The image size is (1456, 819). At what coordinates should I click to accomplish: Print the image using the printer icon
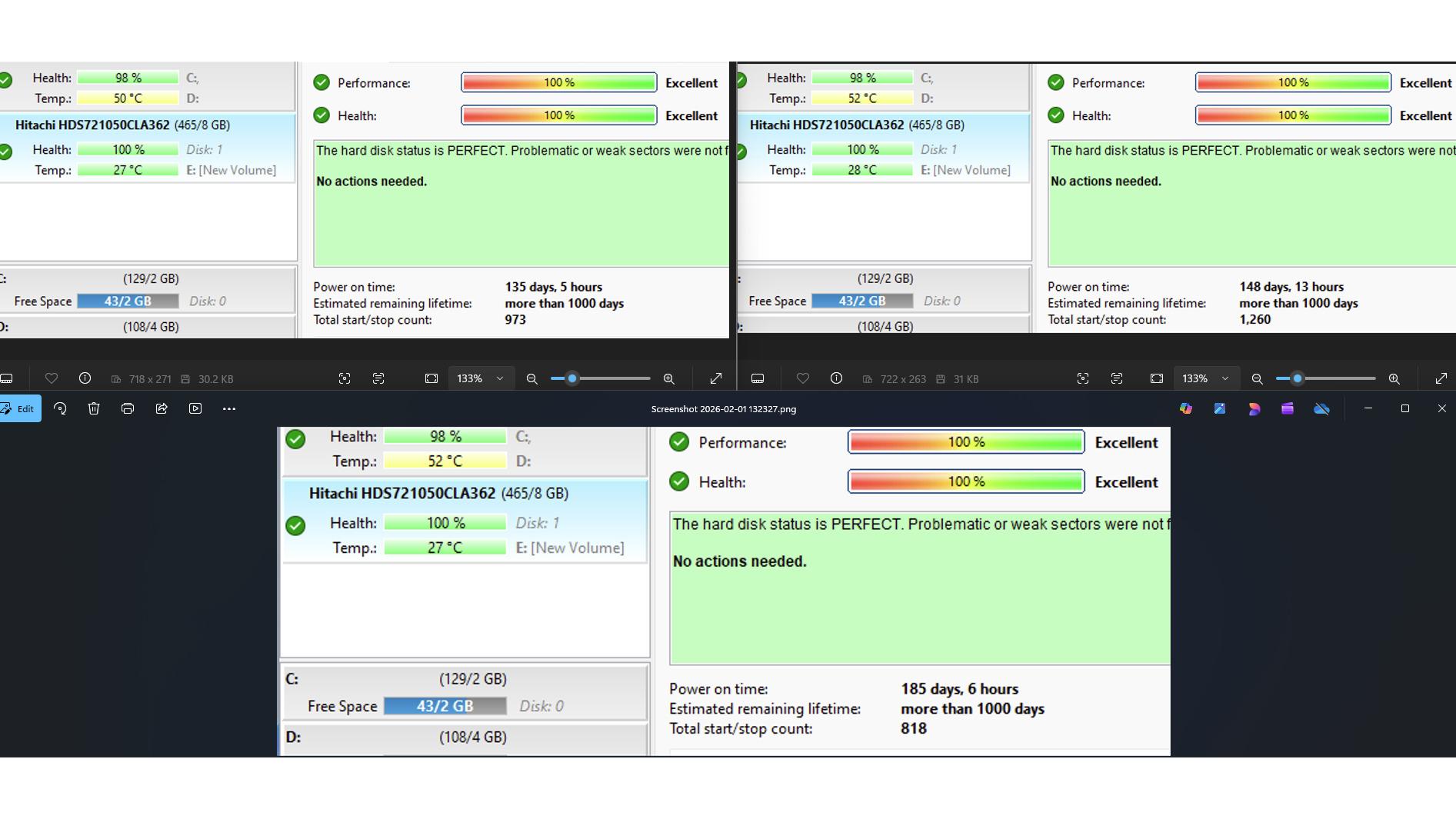pyautogui.click(x=128, y=409)
